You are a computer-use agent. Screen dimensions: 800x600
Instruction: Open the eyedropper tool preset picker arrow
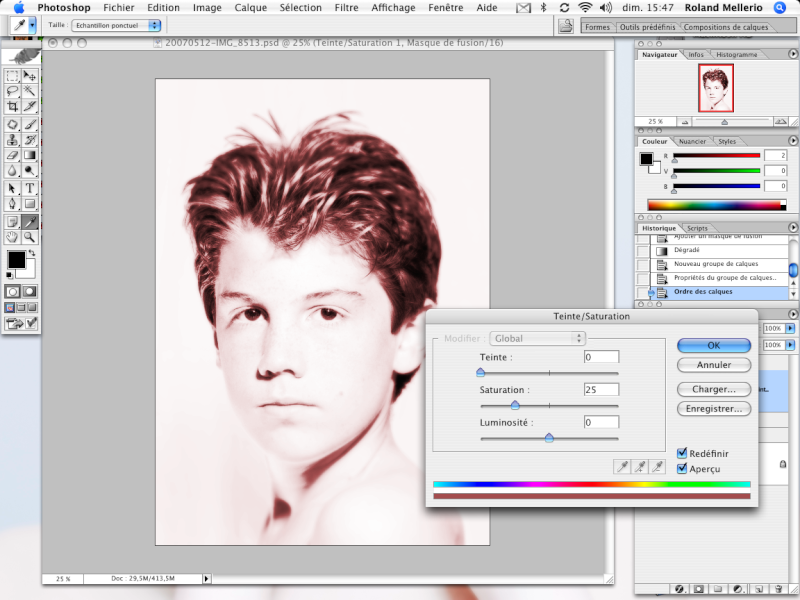click(32, 25)
